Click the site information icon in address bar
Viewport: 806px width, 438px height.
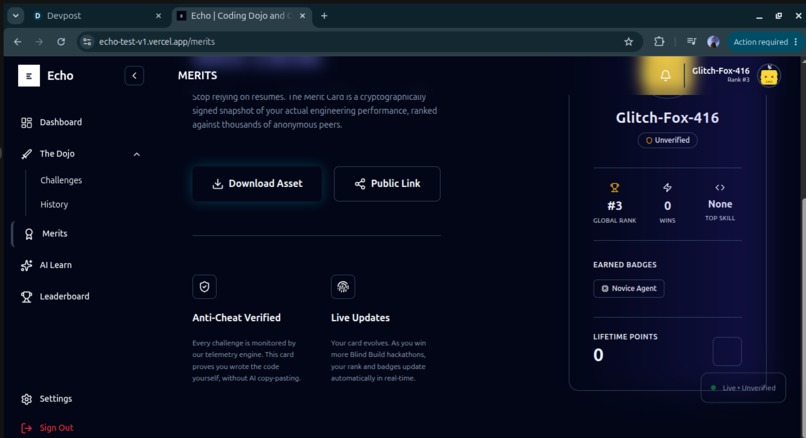[x=87, y=42]
